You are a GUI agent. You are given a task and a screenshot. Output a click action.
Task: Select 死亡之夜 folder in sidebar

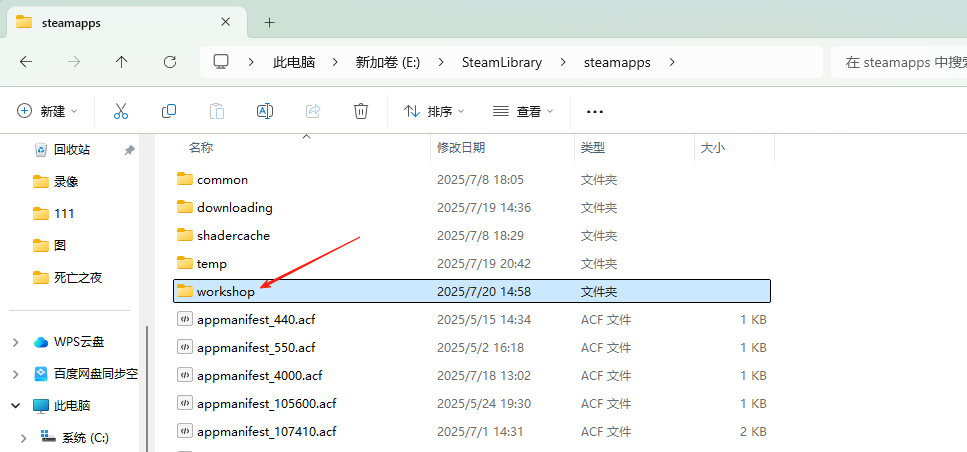78,277
